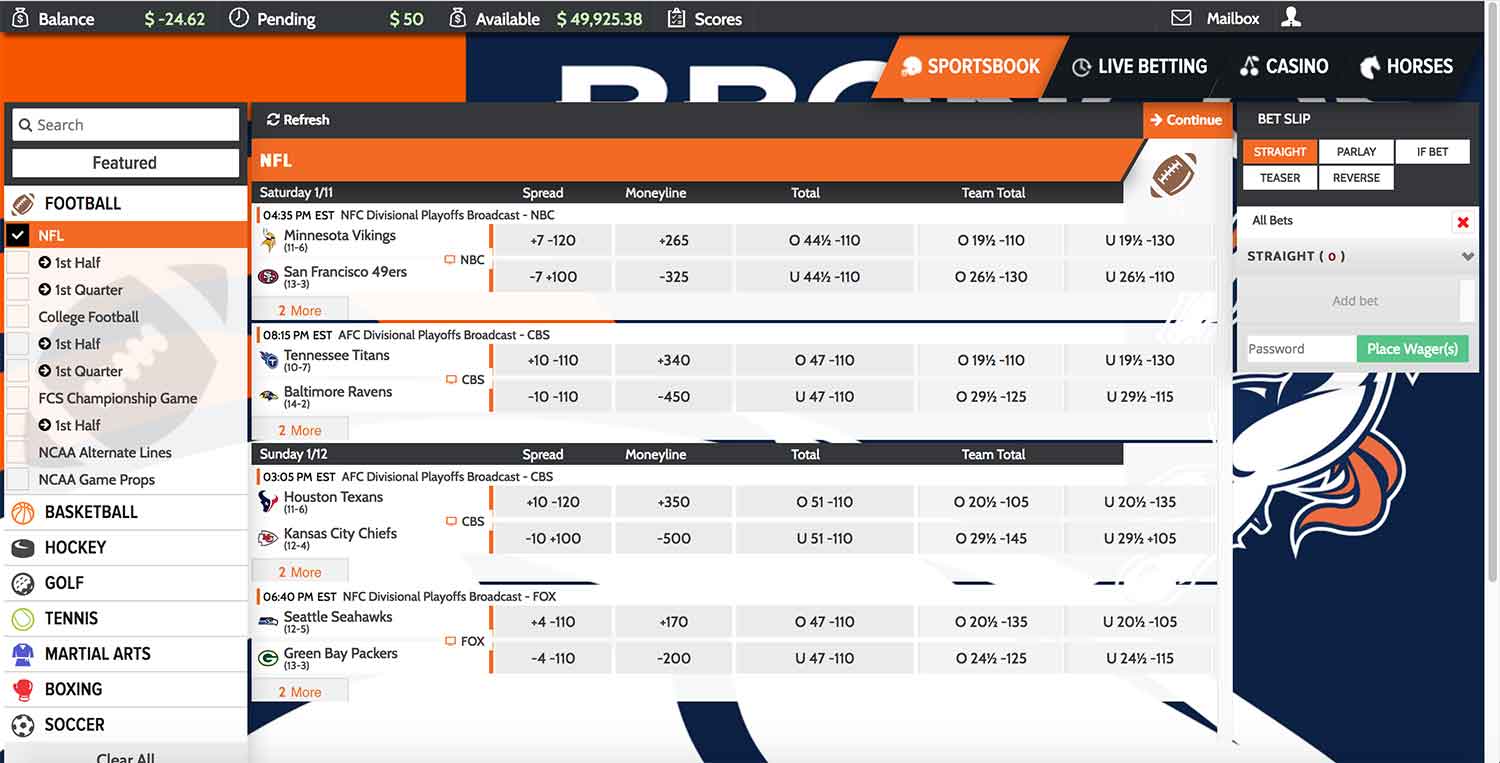
Task: Click the Hockey puck icon
Action: point(22,547)
